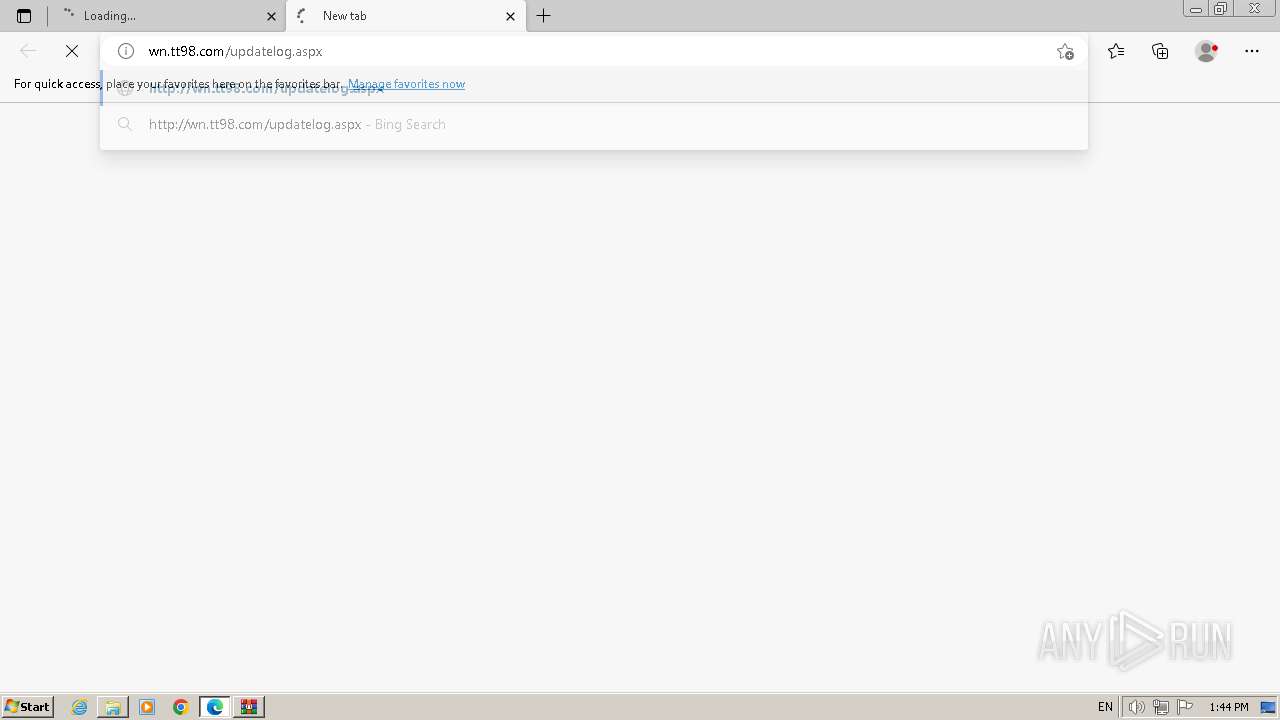Launch Internet Explorer from taskbar

click(80, 707)
